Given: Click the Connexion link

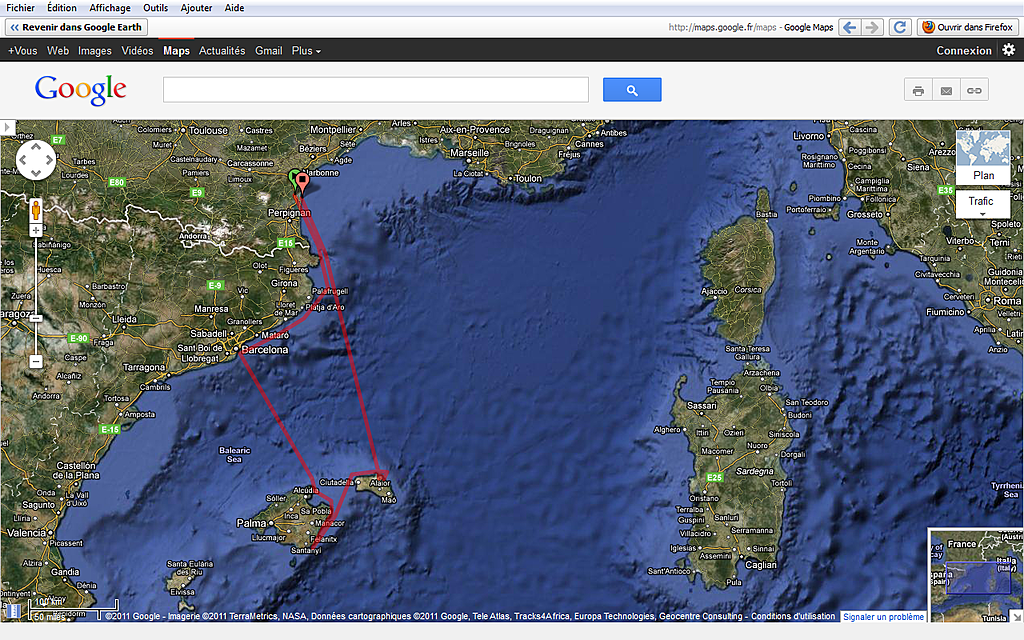Looking at the screenshot, I should pyautogui.click(x=964, y=50).
